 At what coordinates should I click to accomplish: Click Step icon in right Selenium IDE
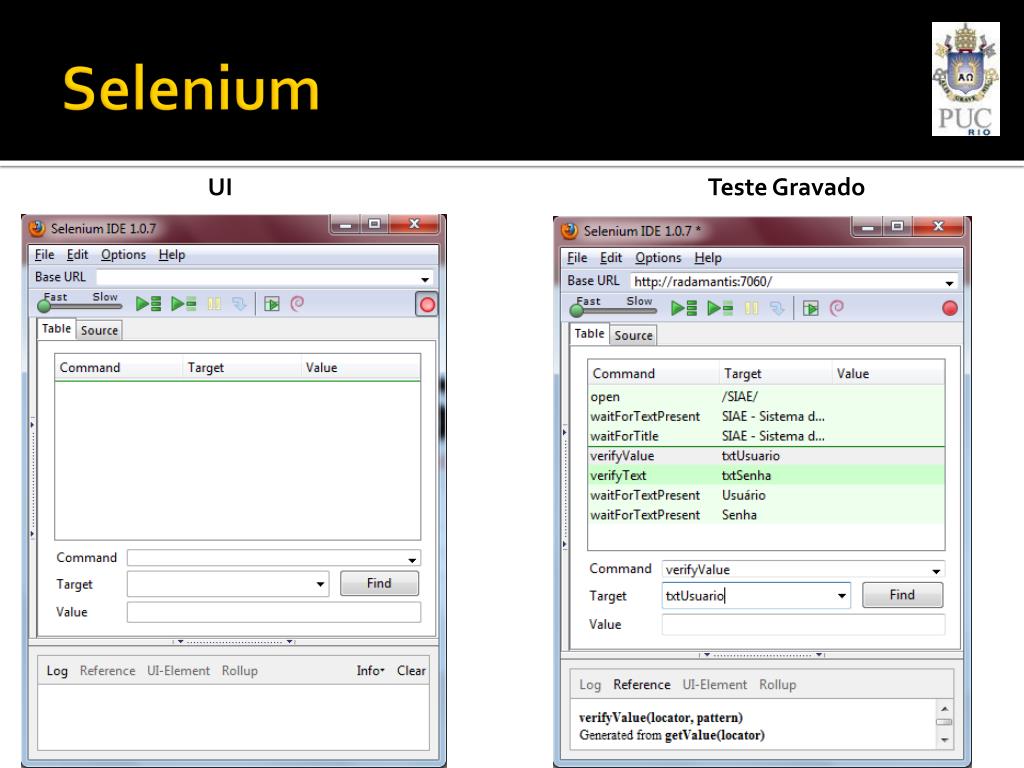coord(777,308)
